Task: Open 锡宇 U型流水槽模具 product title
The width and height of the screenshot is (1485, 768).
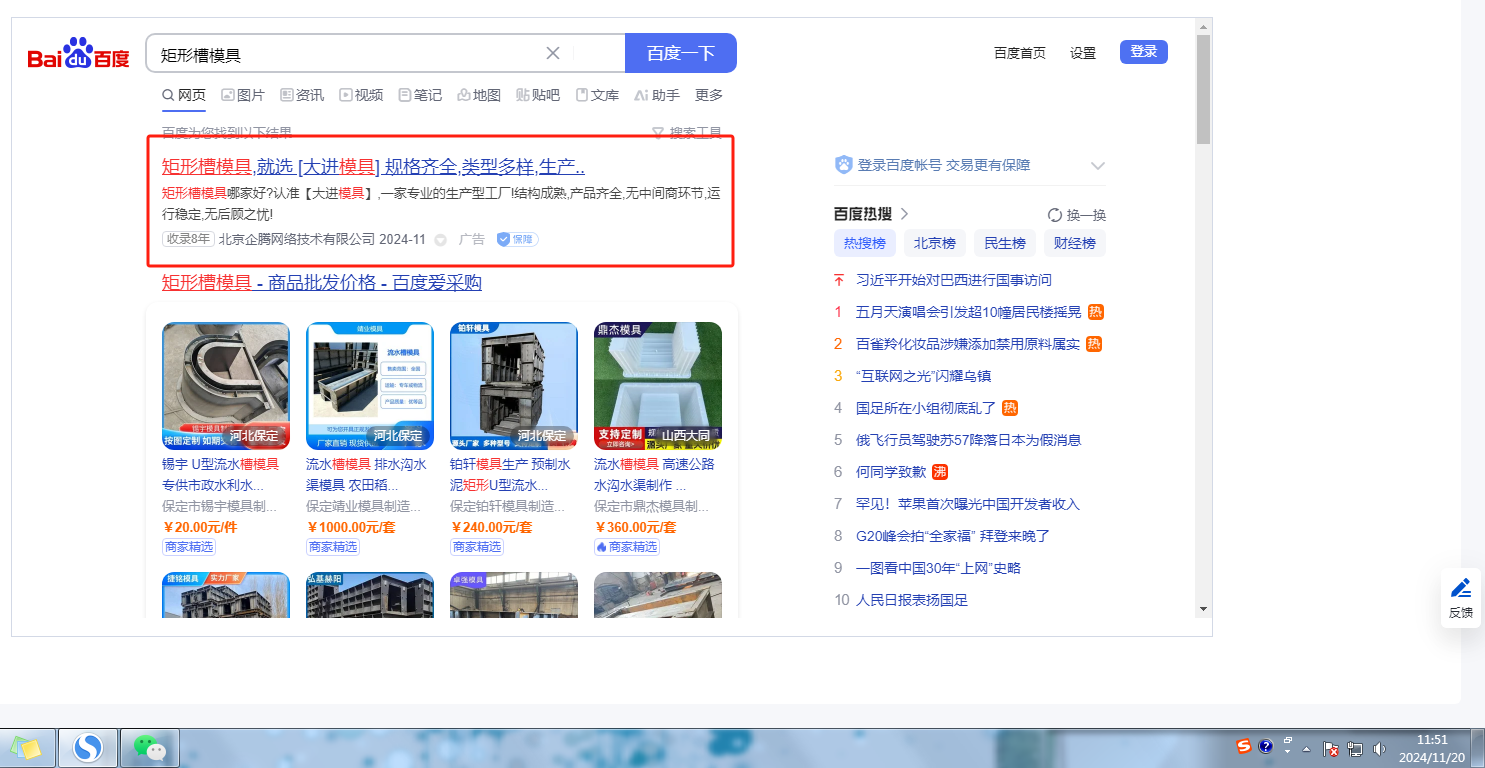Action: 221,474
